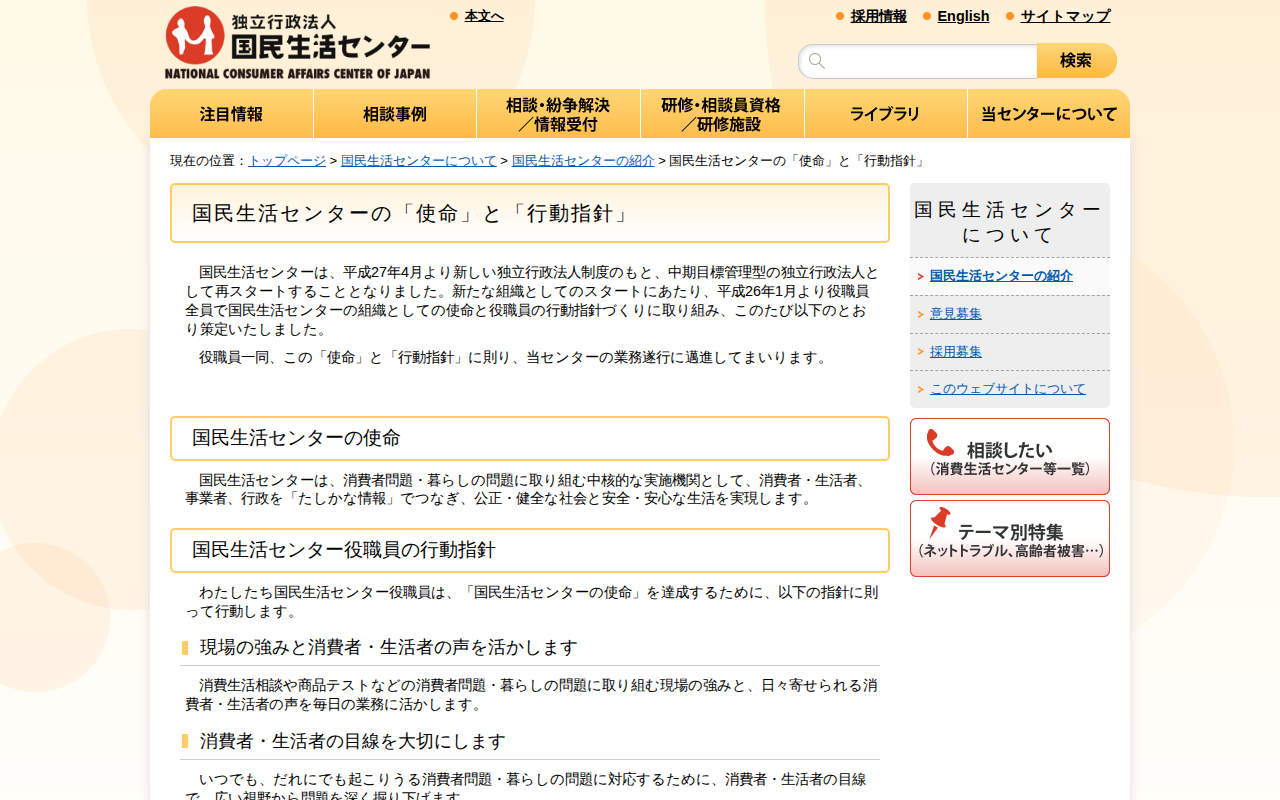This screenshot has width=1280, height=800.
Task: Click the orange arrow beside 採用募集
Action: (920, 352)
